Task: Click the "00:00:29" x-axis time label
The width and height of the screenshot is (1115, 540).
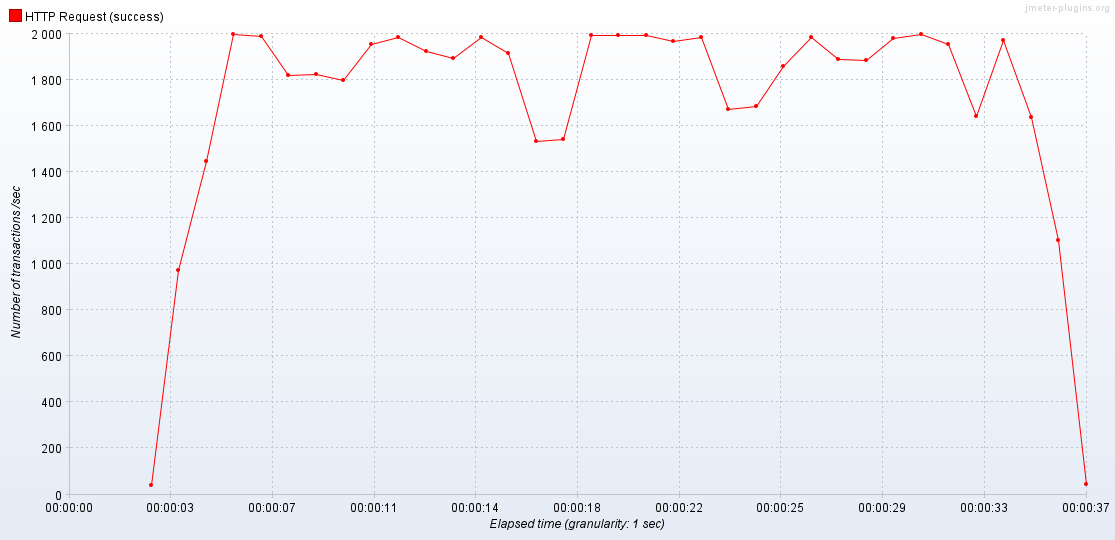Action: coord(882,508)
